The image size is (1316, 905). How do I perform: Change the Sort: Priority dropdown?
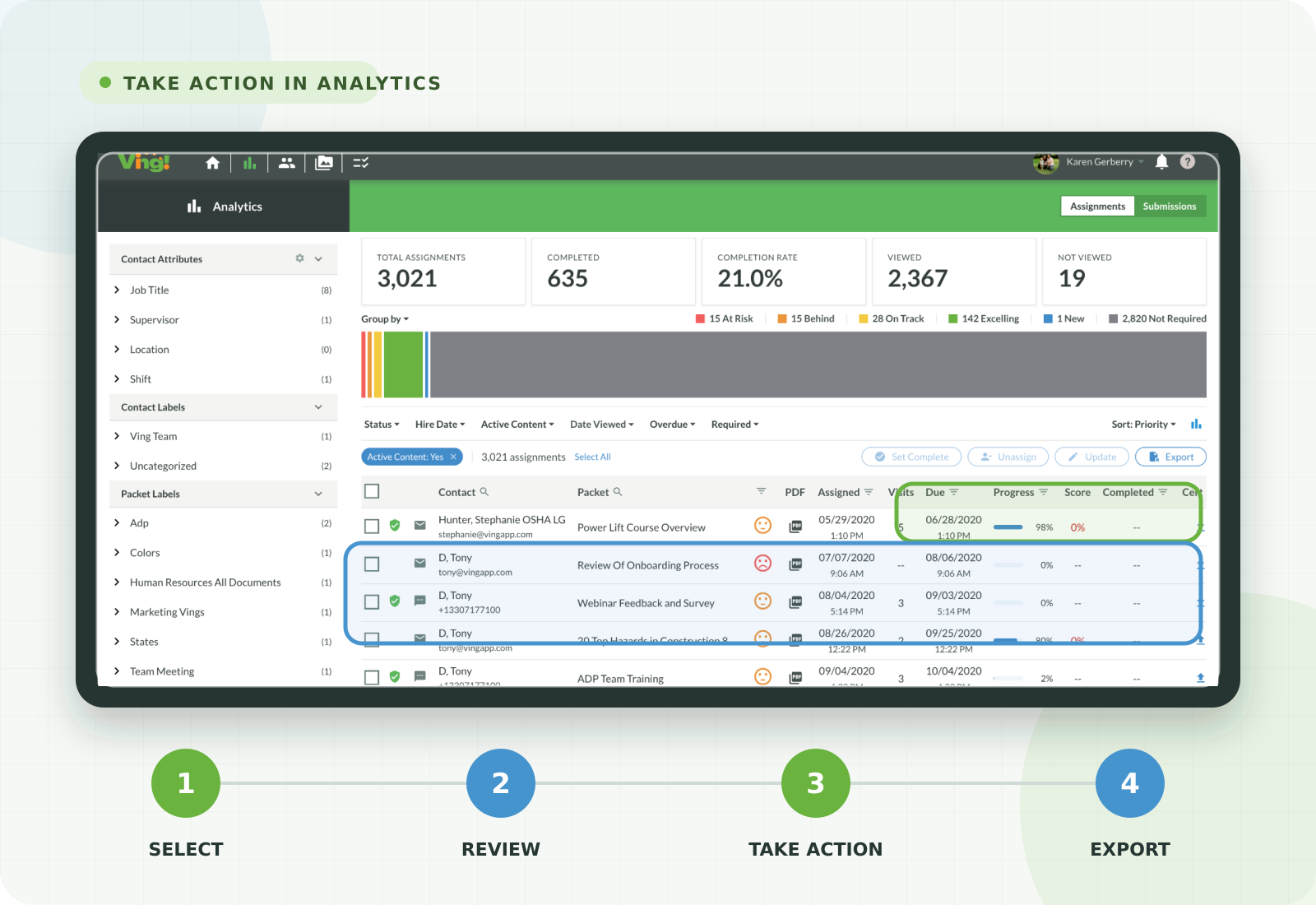click(x=1143, y=425)
